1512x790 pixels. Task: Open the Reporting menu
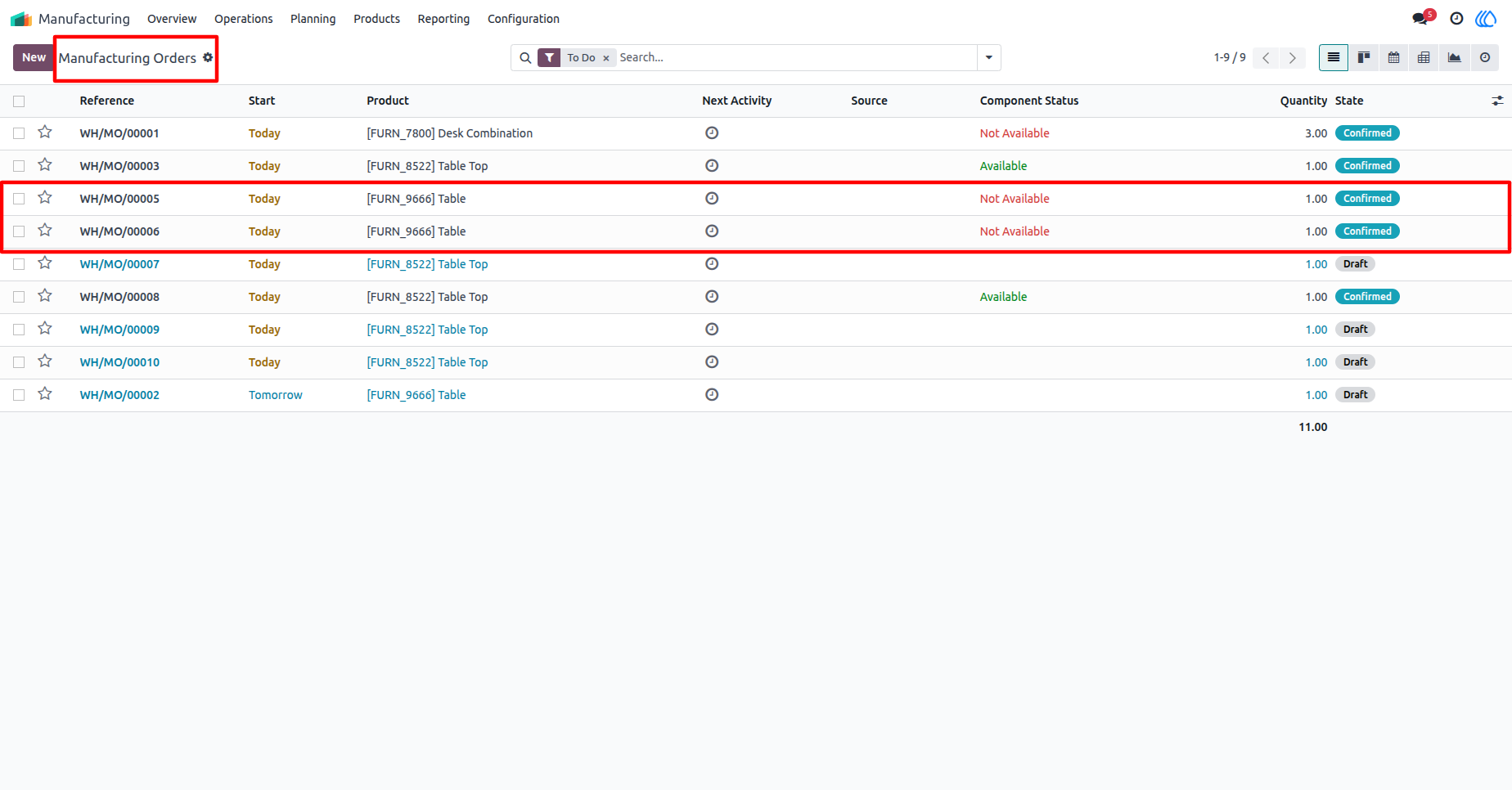[x=443, y=19]
